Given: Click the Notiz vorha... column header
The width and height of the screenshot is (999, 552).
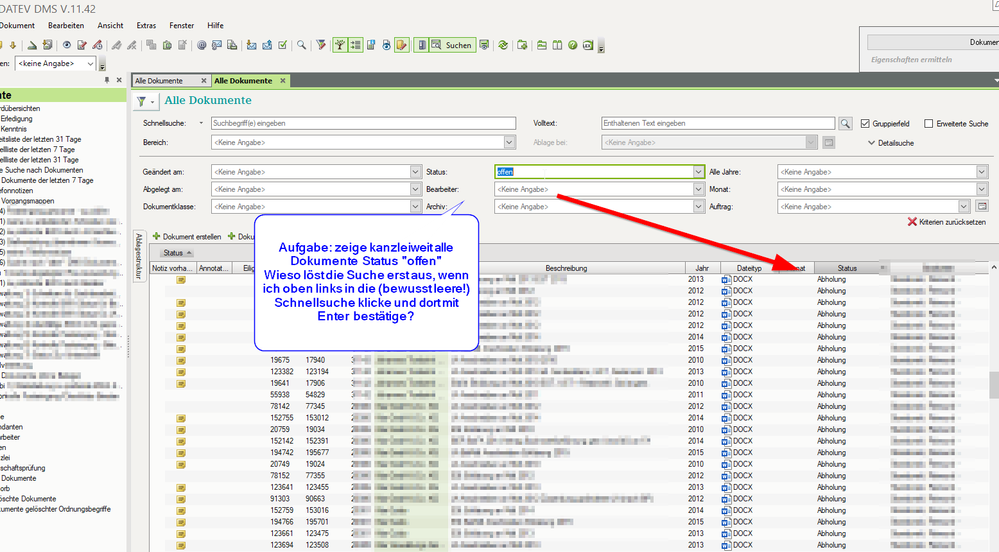Looking at the screenshot, I should tap(173, 268).
